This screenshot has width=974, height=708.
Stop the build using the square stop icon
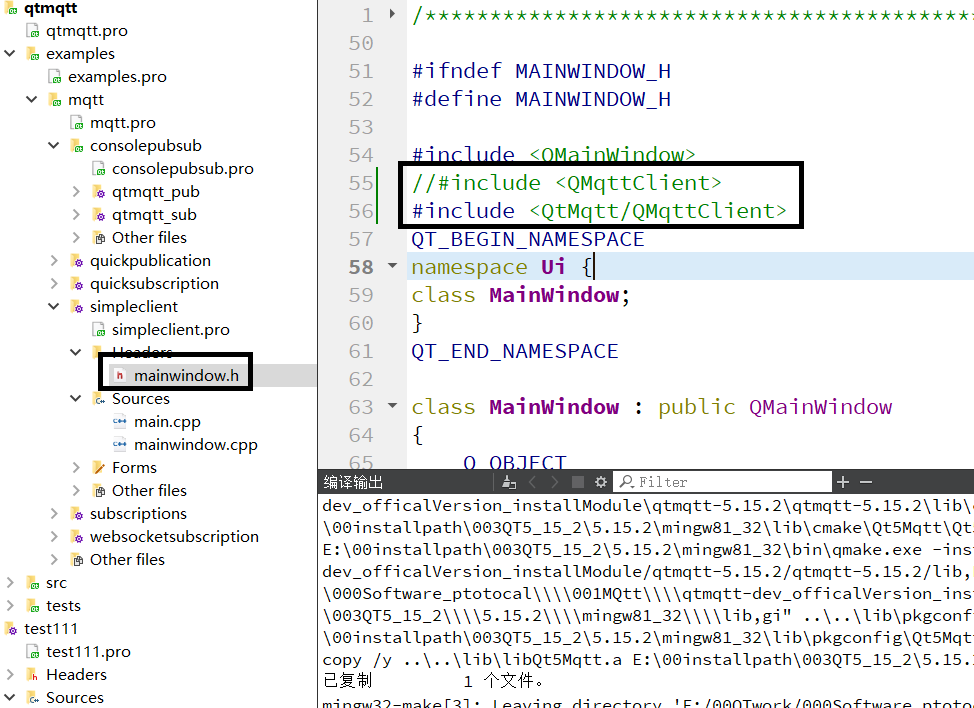point(576,481)
